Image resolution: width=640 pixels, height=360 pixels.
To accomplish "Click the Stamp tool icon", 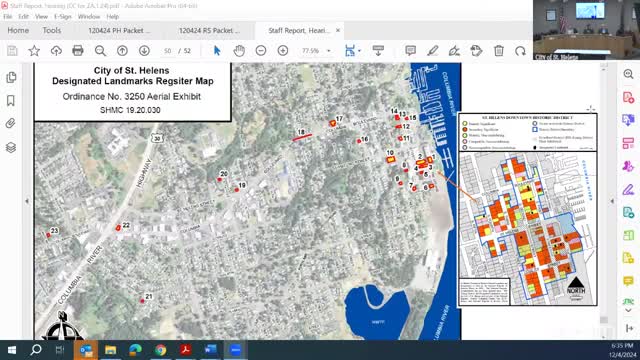I will 476,51.
